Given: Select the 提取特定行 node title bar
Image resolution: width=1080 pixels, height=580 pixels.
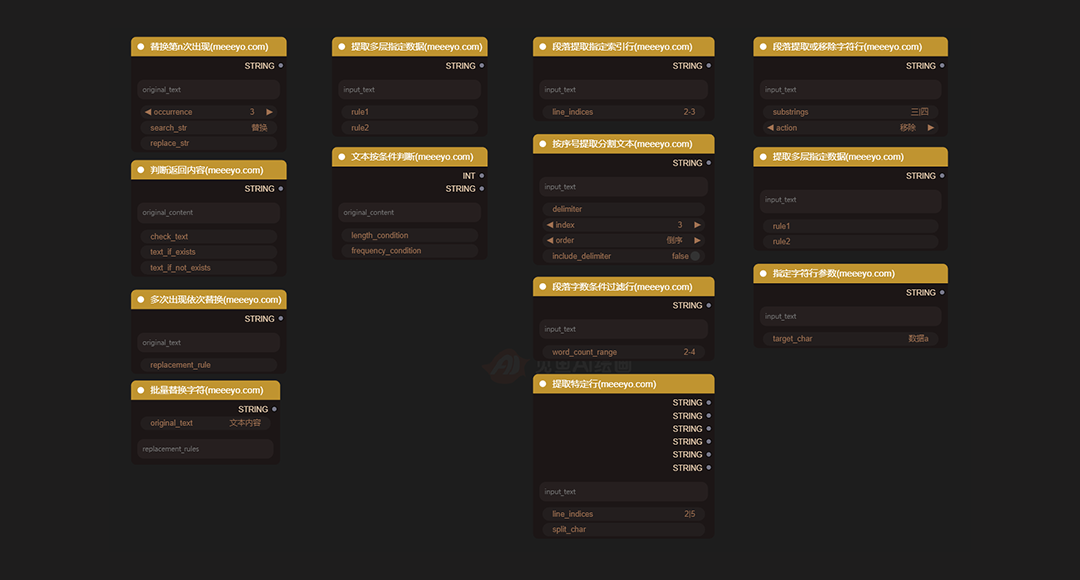Looking at the screenshot, I should tap(623, 384).
